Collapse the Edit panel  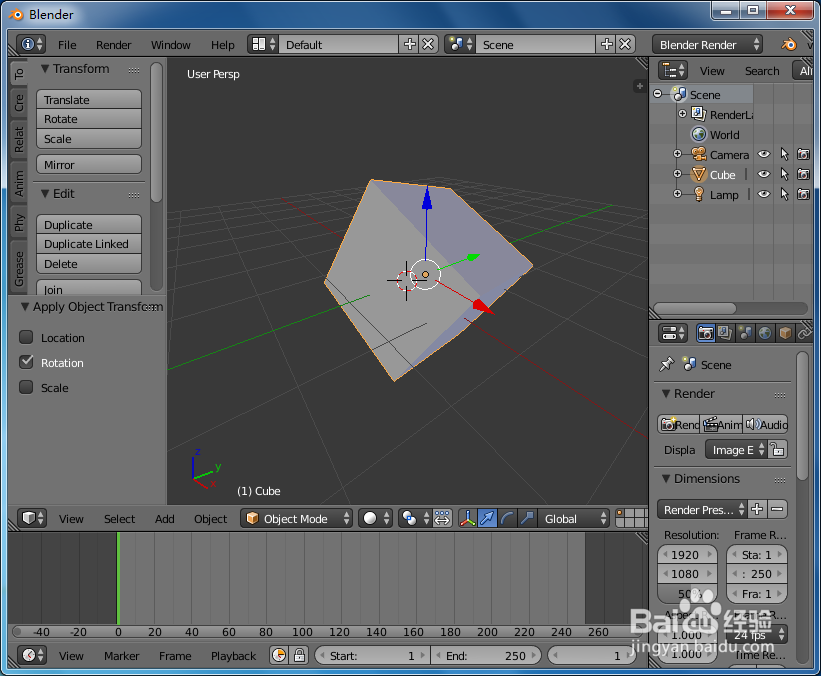(45, 194)
